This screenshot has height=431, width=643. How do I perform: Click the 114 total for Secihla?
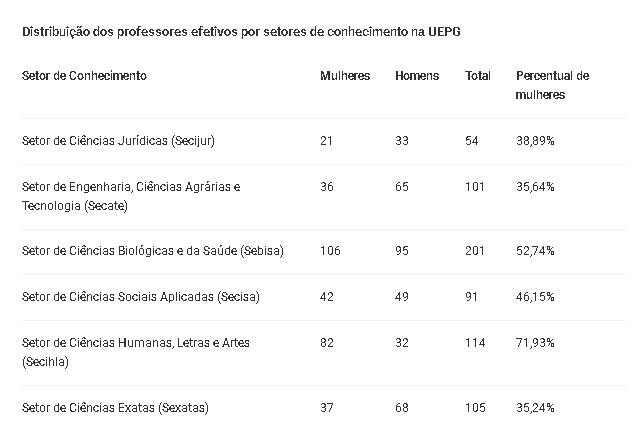(475, 342)
